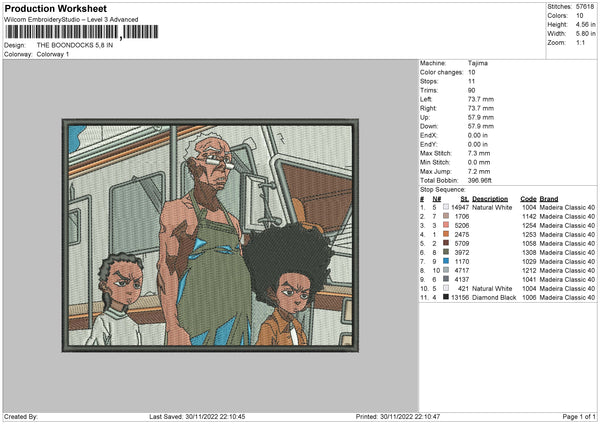This screenshot has height=424, width=600.
Task: Click the Trims value 90
Action: pos(471,90)
